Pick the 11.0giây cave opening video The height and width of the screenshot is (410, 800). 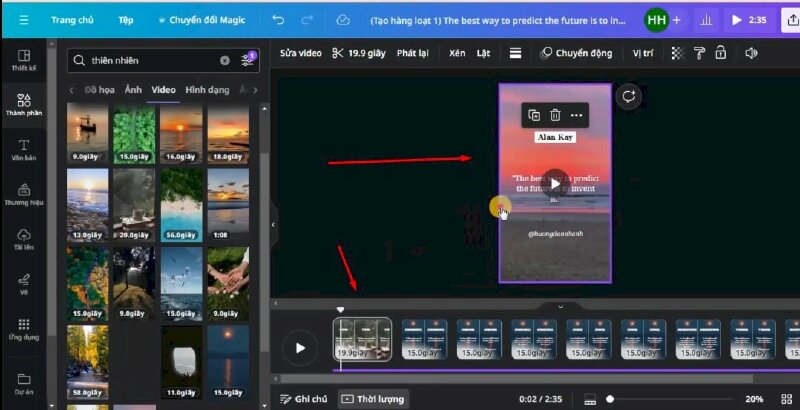(181, 362)
